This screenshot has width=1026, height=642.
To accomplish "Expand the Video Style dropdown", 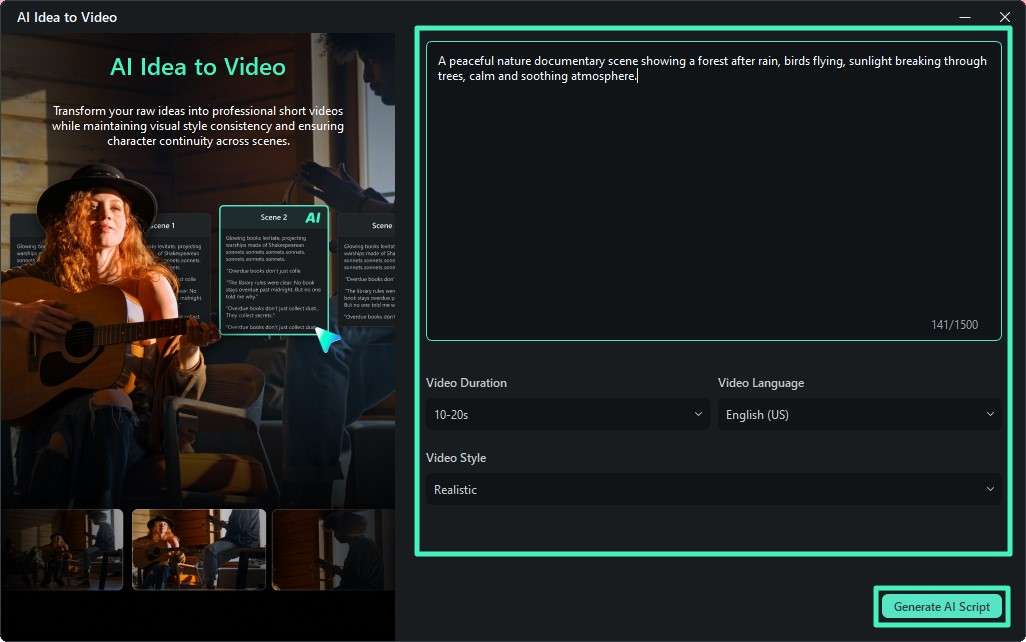I will click(x=713, y=490).
